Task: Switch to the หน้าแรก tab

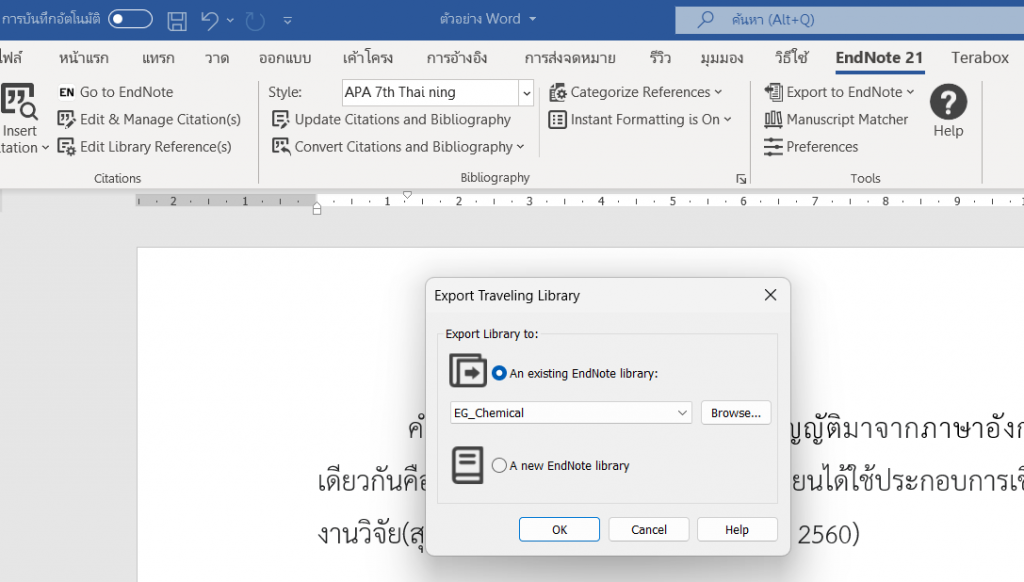Action: point(84,58)
